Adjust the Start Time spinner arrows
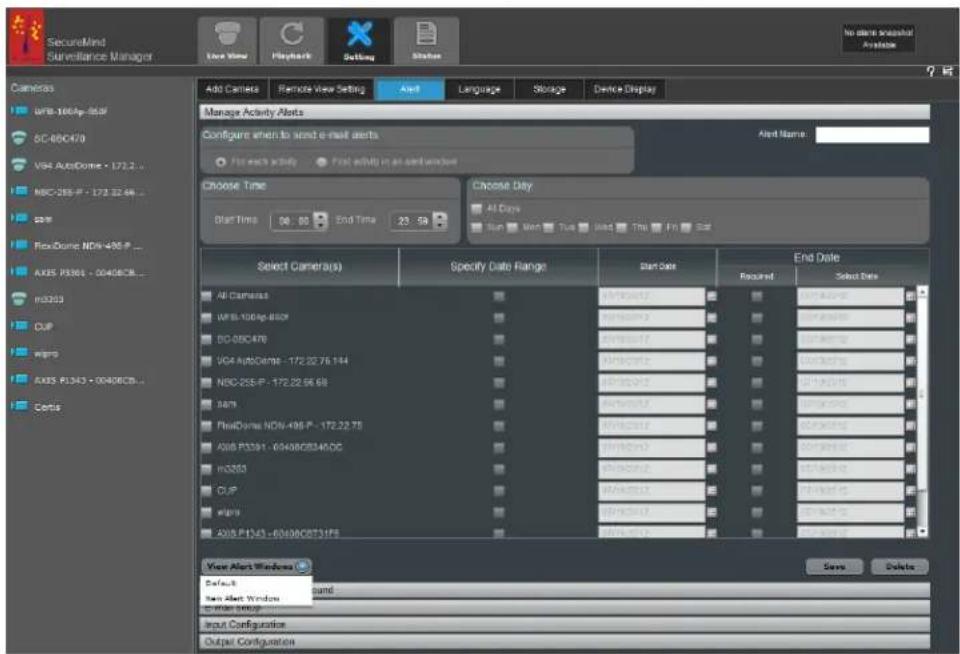 click(320, 220)
